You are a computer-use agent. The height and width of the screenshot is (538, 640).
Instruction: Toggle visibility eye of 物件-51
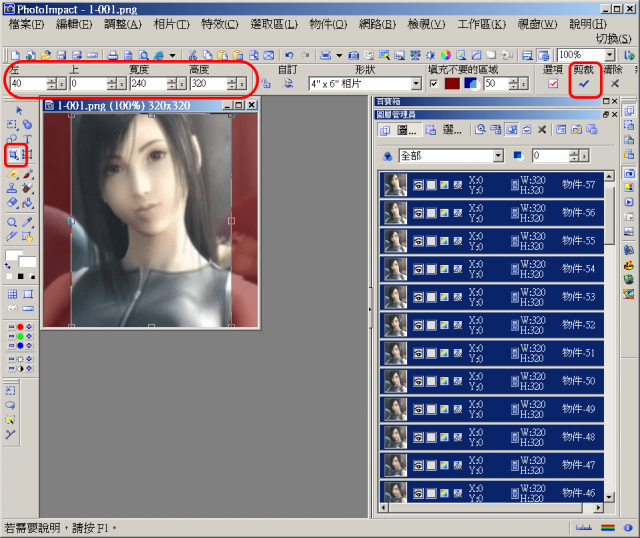tap(418, 353)
